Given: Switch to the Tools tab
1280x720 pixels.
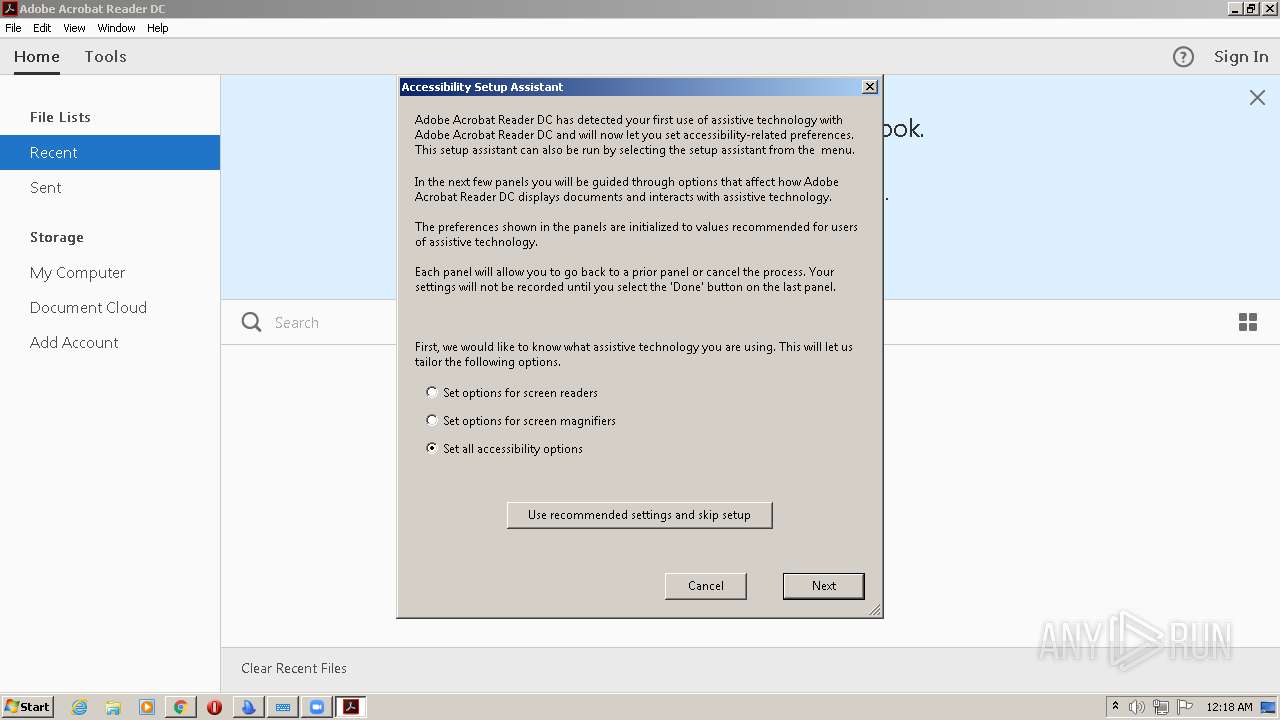Looking at the screenshot, I should pos(105,57).
